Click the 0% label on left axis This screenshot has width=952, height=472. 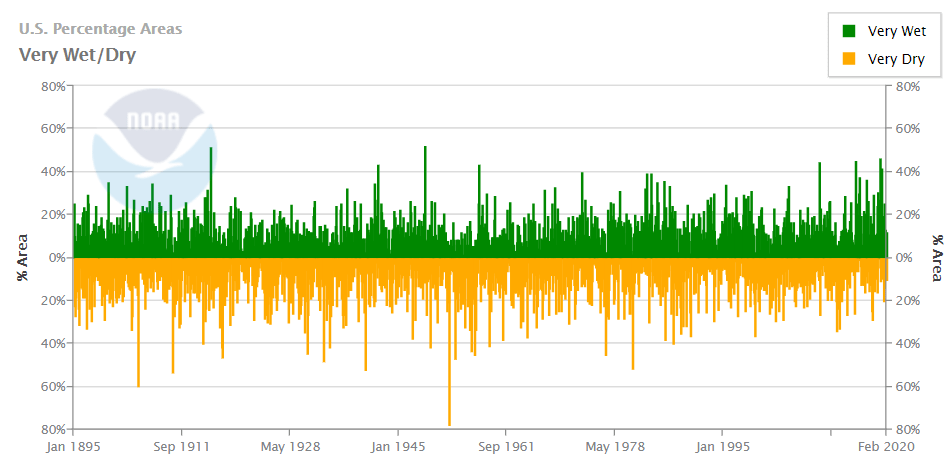tap(55, 258)
